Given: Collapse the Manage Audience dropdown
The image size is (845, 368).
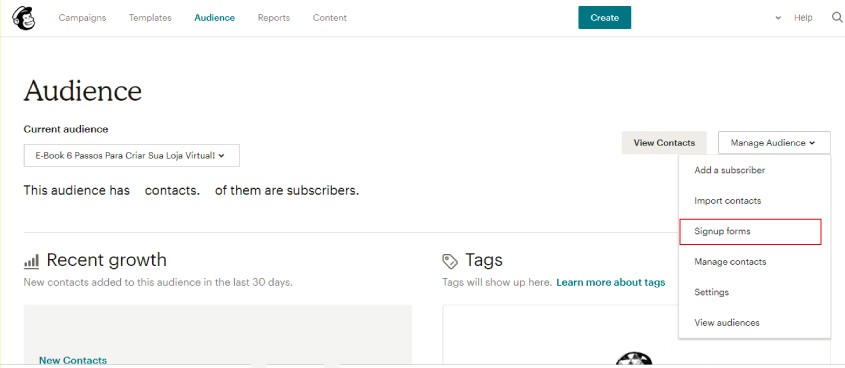Looking at the screenshot, I should tap(774, 143).
